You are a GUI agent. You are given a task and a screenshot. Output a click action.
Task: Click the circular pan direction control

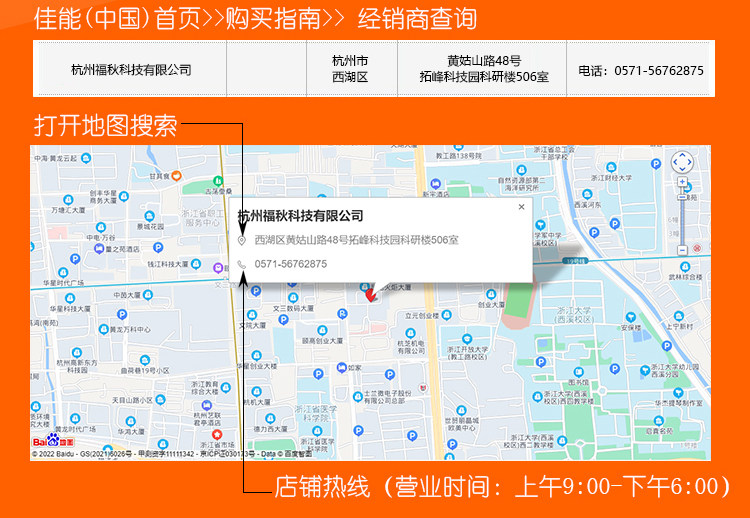682,163
